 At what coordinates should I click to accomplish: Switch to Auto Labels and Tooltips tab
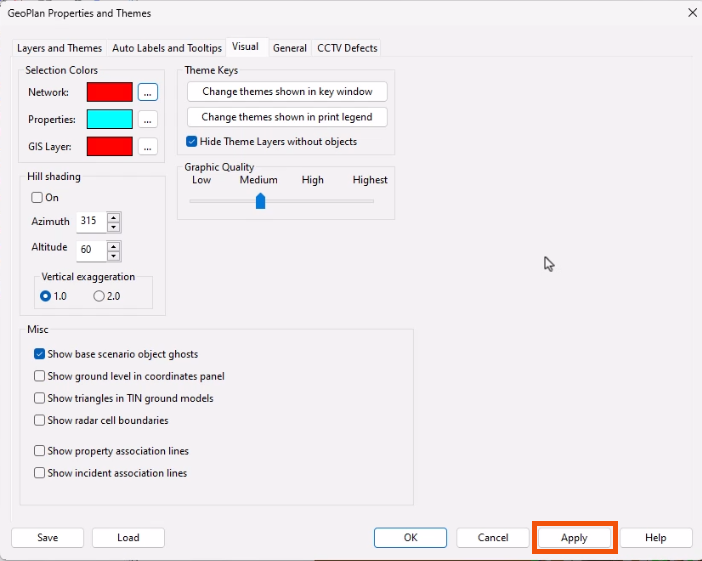[167, 48]
